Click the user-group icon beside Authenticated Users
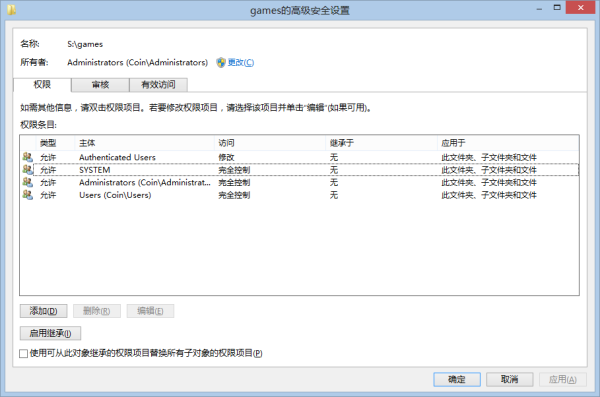 pos(28,157)
